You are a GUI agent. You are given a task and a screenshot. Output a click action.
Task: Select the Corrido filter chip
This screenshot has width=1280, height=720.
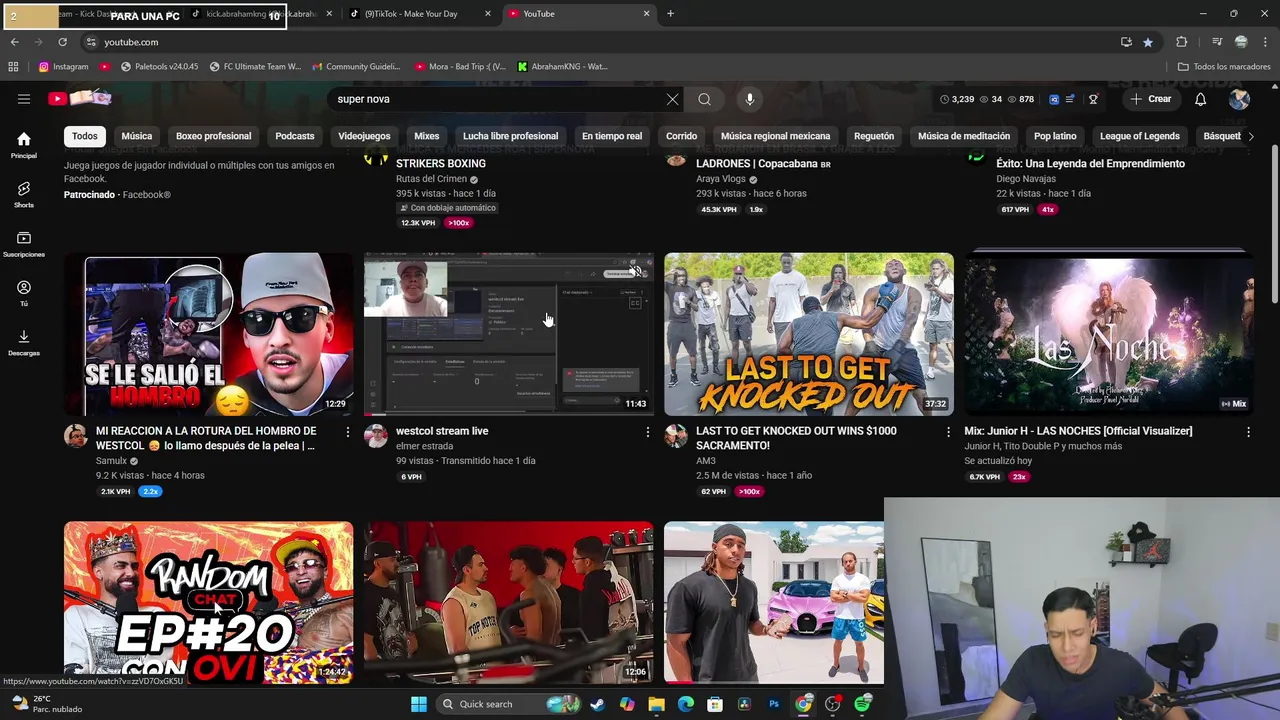(x=682, y=136)
